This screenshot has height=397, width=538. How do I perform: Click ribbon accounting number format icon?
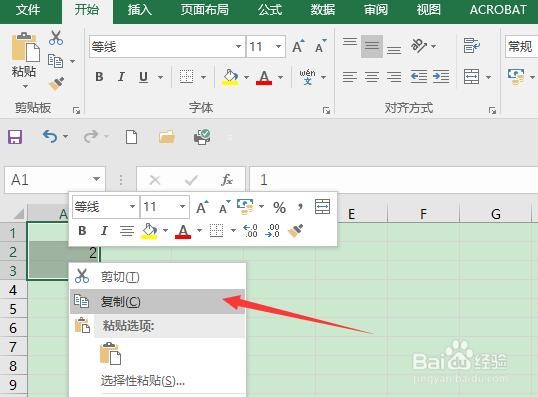click(x=516, y=77)
